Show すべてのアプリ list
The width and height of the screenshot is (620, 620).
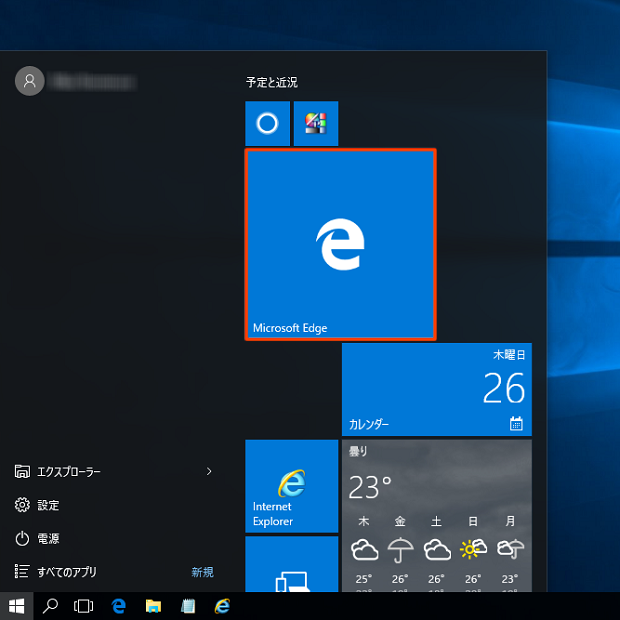pyautogui.click(x=55, y=572)
